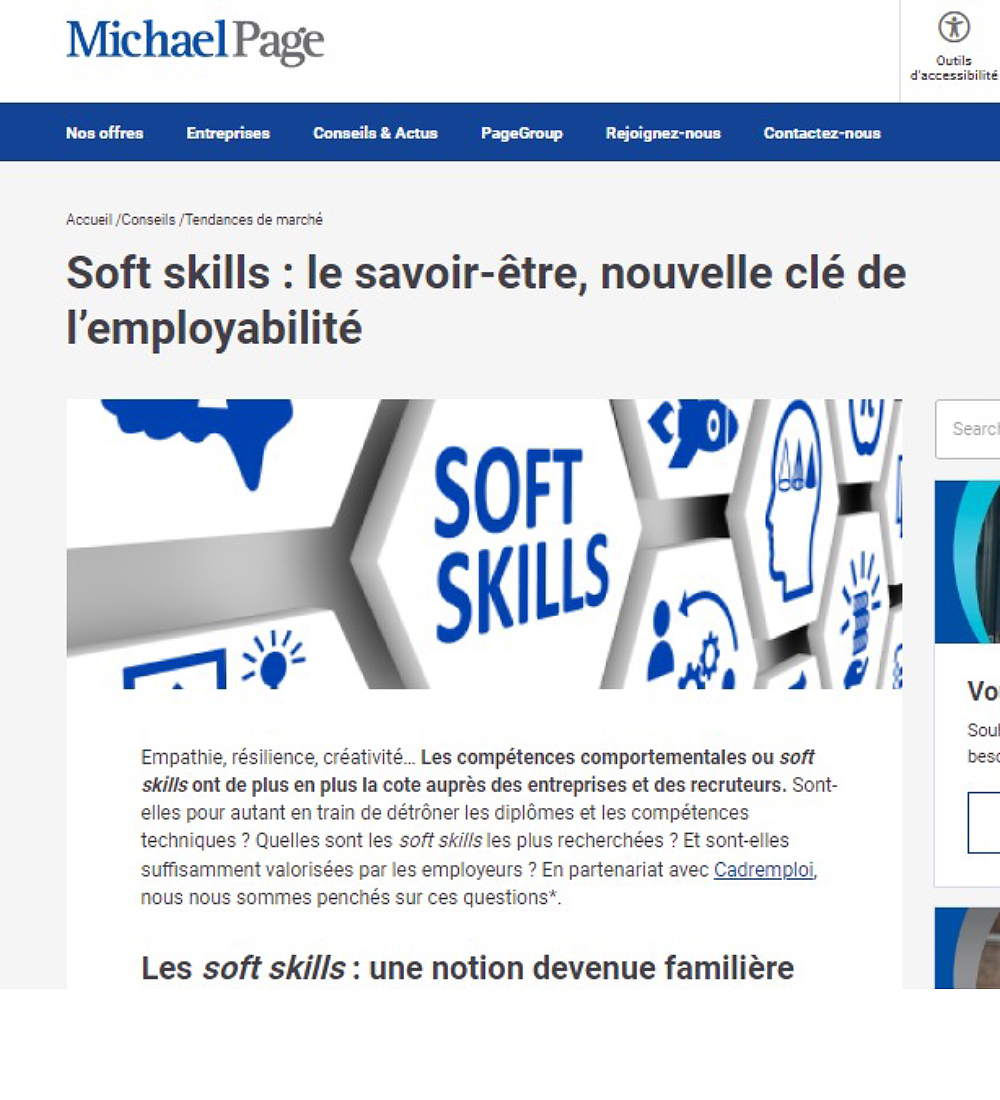Viewport: 1000px width, 1100px height.
Task: Go to Contactez-nous
Action: [822, 133]
